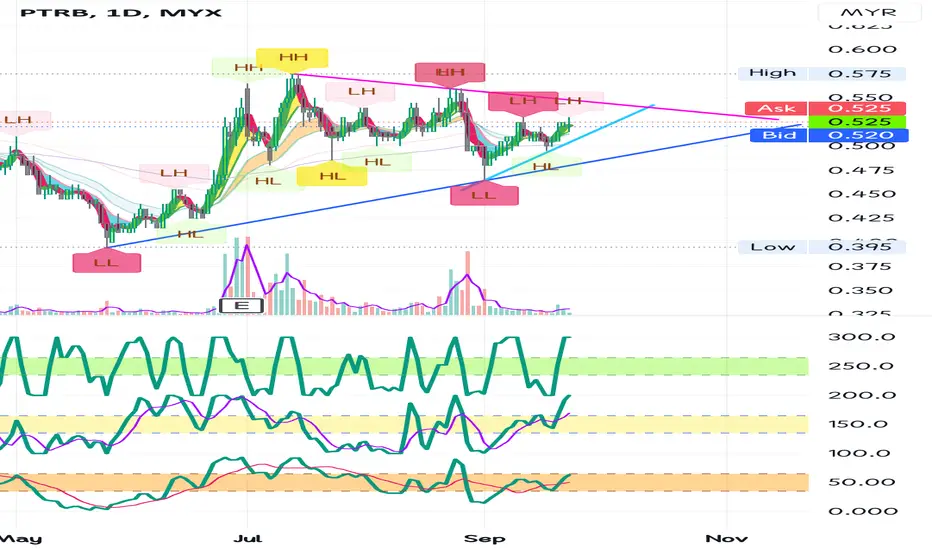Click 0.475 on the price scale

tap(862, 171)
